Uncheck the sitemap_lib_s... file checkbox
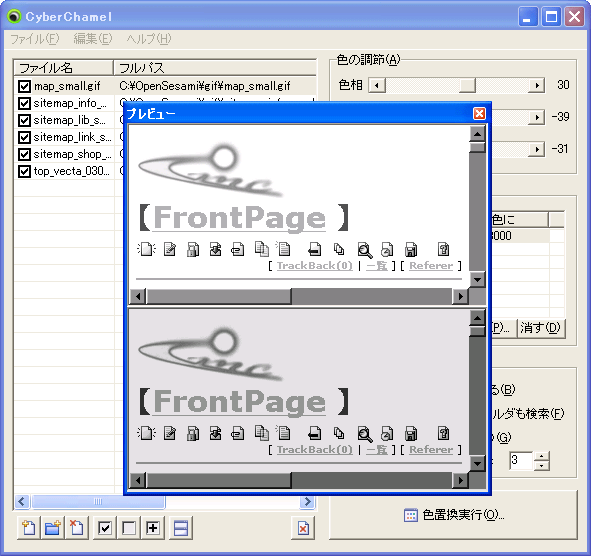This screenshot has height=556, width=591. (x=24, y=120)
